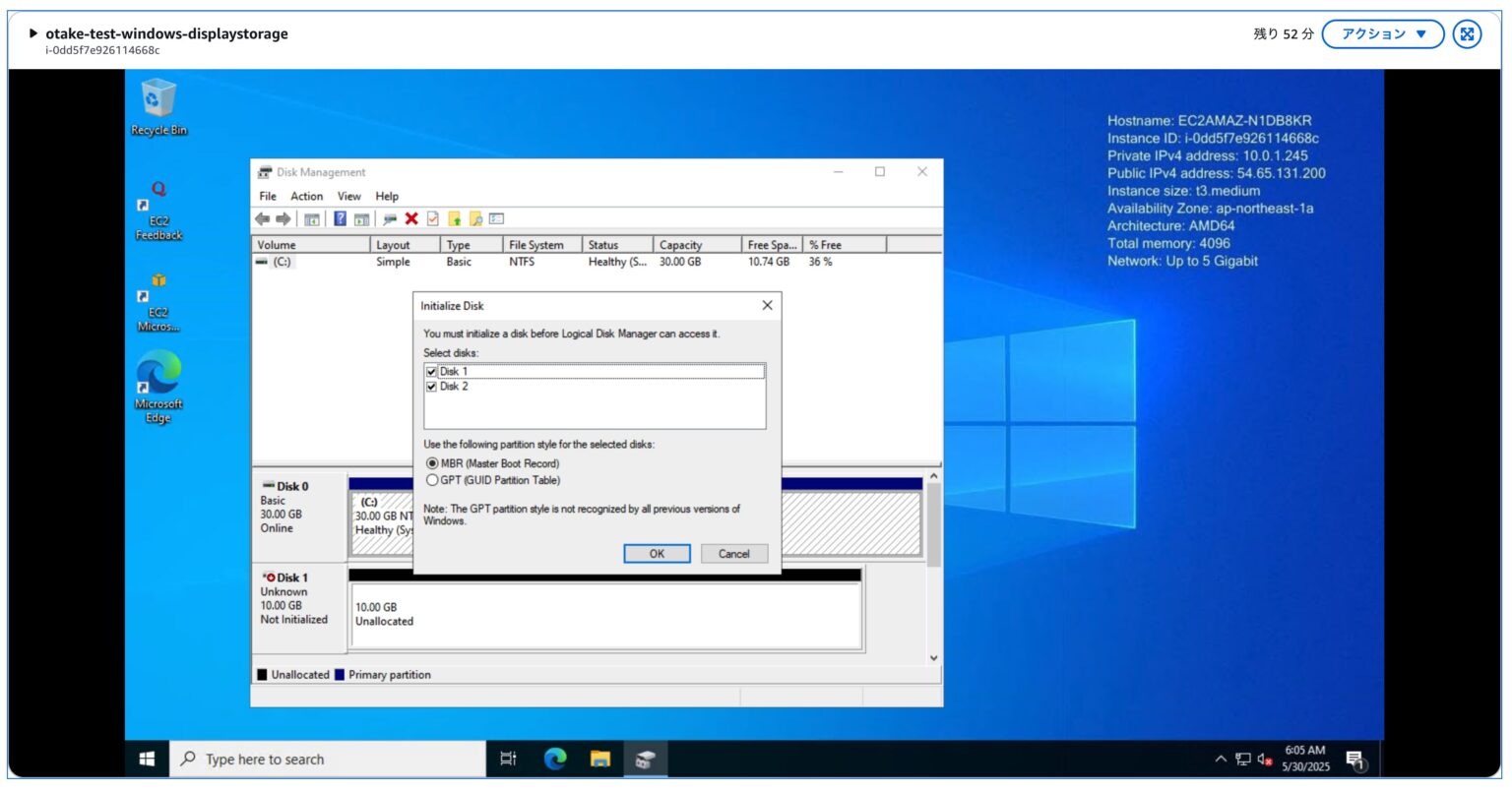Open the アクション dropdown menu
This screenshot has width=1512, height=791.
point(1380,33)
